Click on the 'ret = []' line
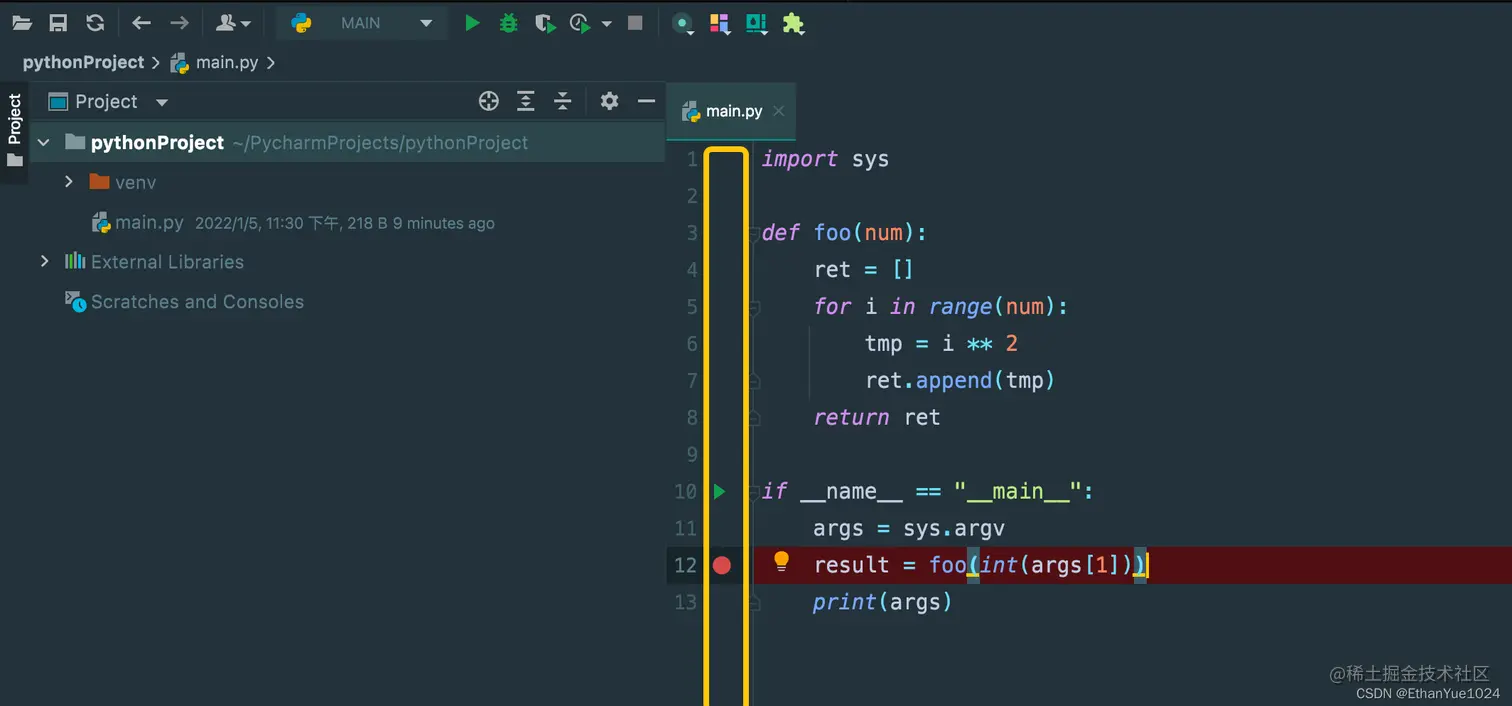The height and width of the screenshot is (706, 1512). pyautogui.click(x=864, y=269)
